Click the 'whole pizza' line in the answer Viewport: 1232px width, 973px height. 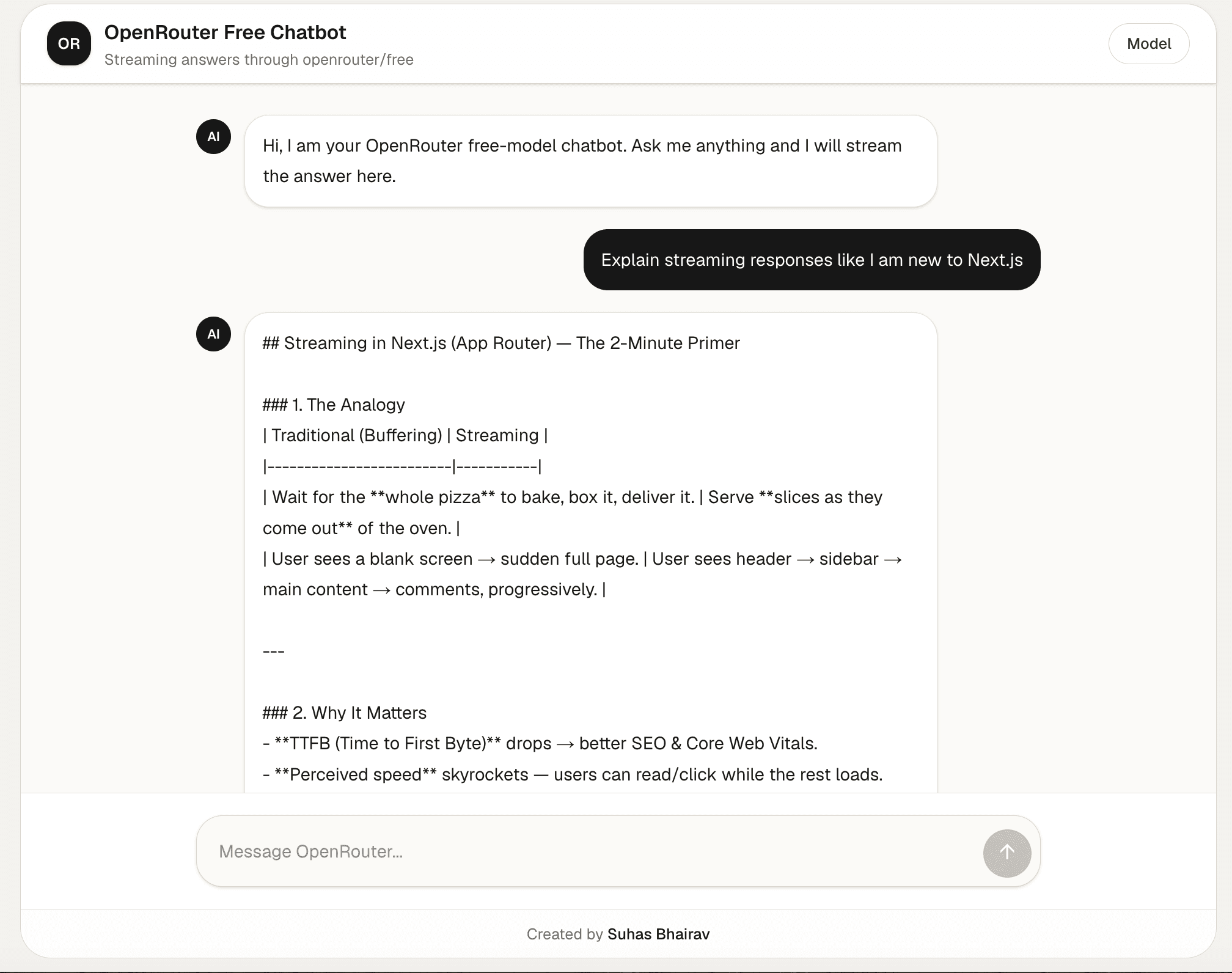[573, 497]
